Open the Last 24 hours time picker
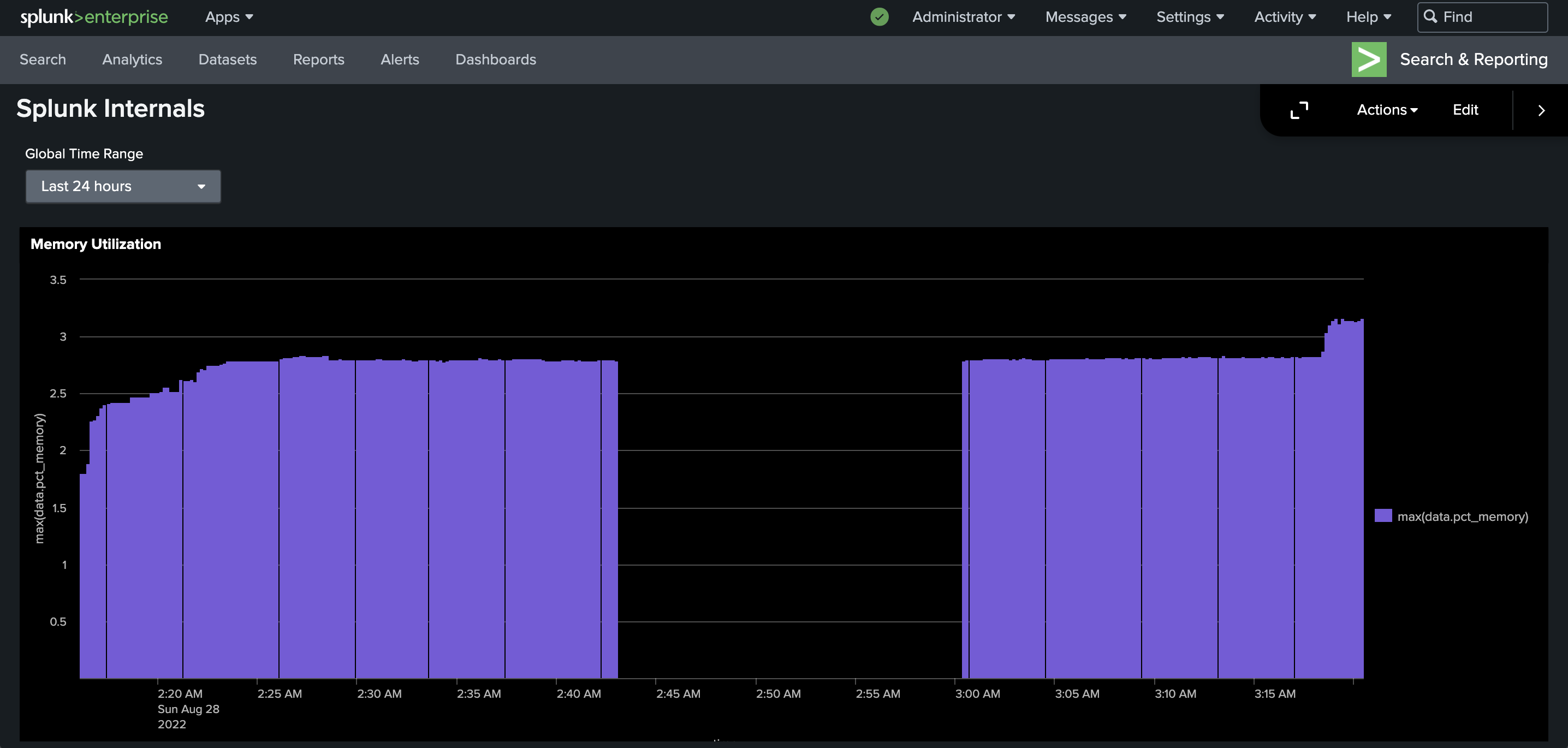The height and width of the screenshot is (748, 1568). tap(123, 186)
